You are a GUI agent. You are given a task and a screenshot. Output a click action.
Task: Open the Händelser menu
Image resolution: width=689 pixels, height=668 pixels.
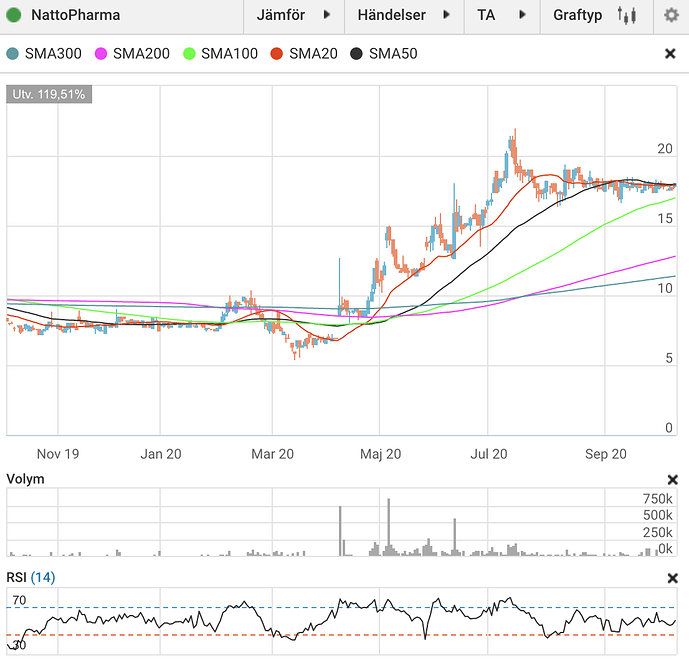coord(404,16)
